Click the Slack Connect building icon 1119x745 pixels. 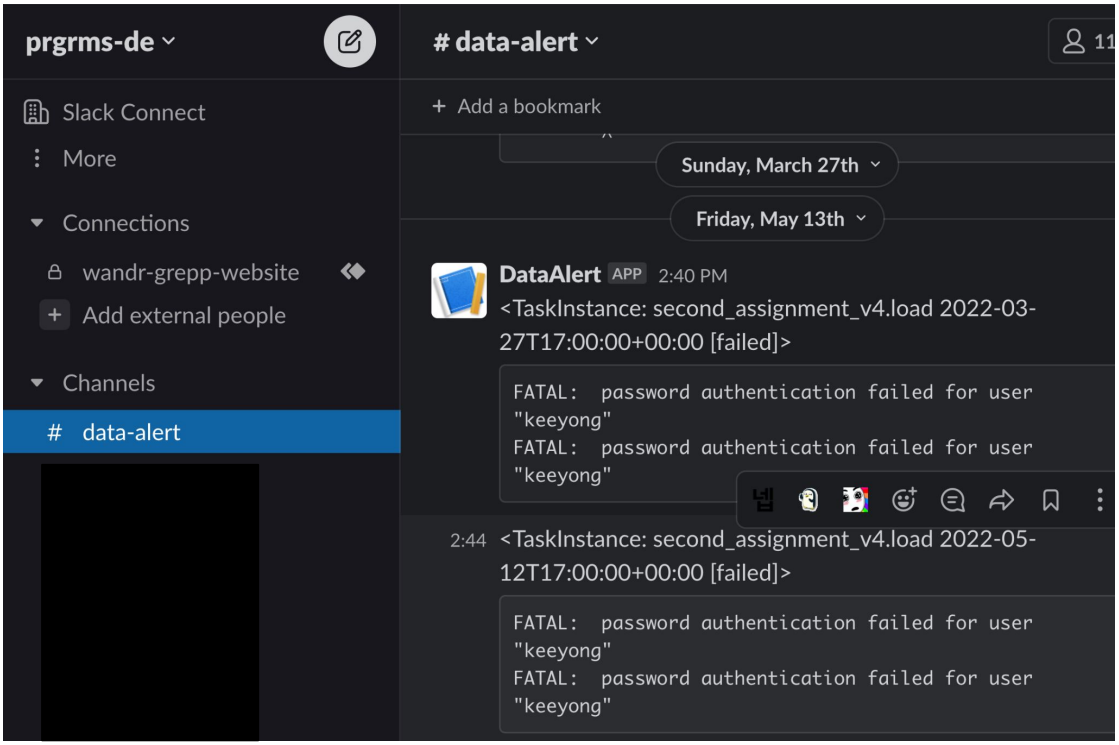point(36,112)
